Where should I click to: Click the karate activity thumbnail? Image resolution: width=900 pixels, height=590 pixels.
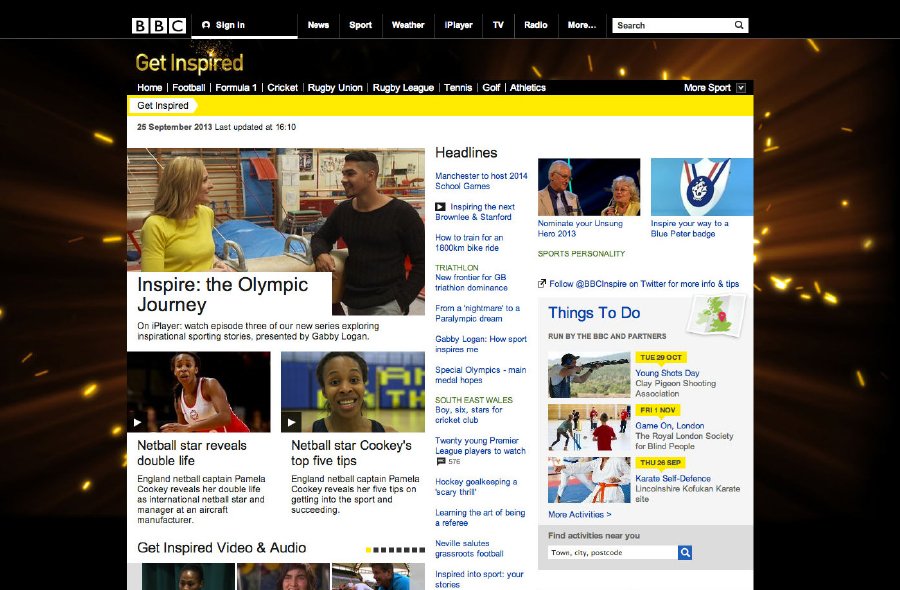pyautogui.click(x=589, y=480)
